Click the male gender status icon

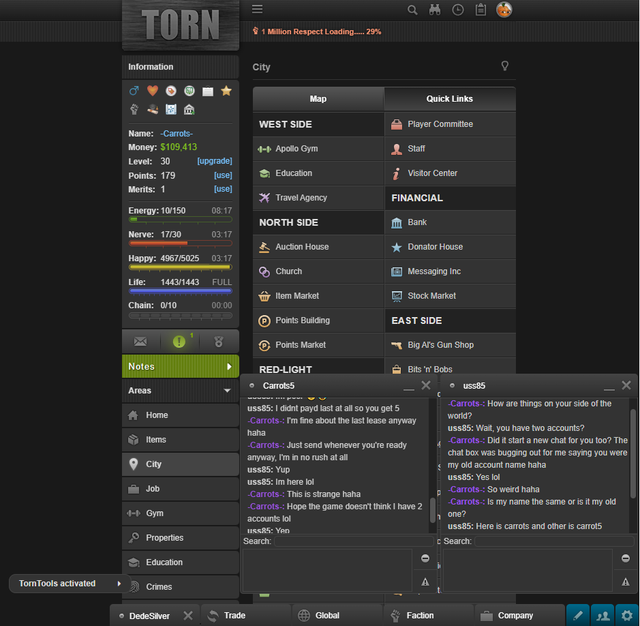tap(134, 91)
